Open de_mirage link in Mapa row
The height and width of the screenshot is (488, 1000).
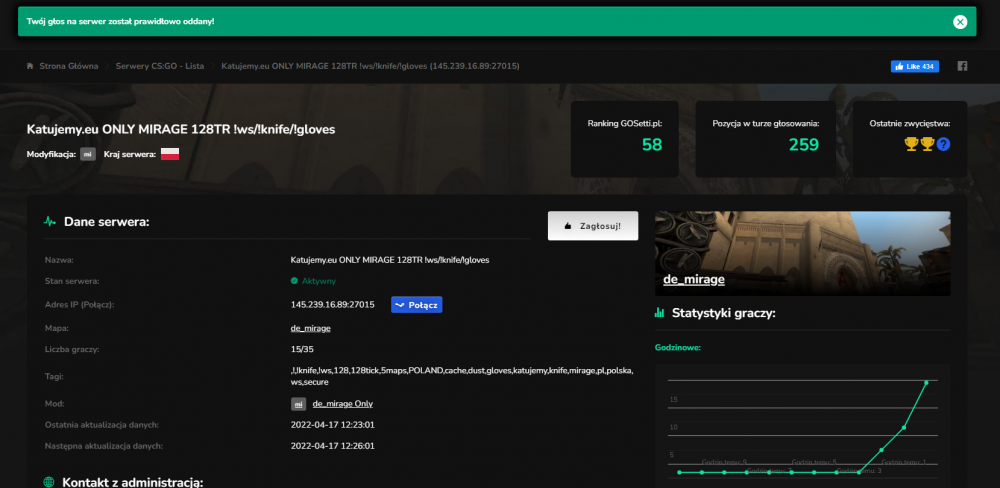coord(311,329)
